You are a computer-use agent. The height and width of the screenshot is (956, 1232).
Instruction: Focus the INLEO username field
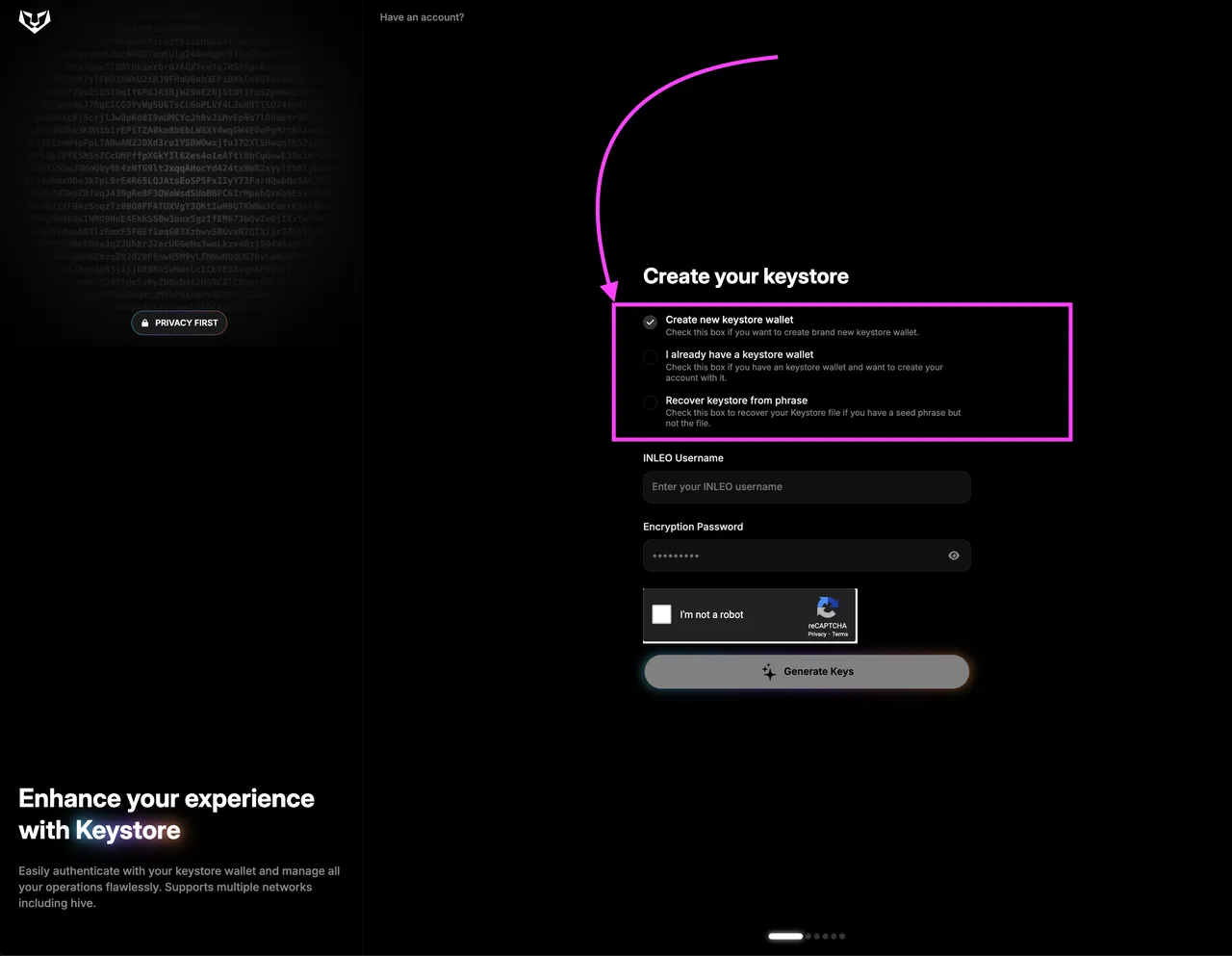coord(807,487)
